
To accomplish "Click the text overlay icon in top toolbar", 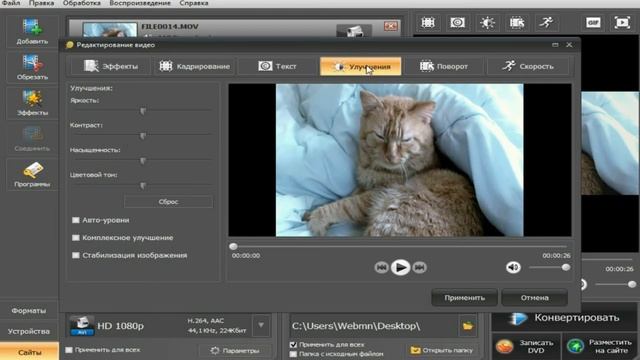I will pyautogui.click(x=457, y=22).
